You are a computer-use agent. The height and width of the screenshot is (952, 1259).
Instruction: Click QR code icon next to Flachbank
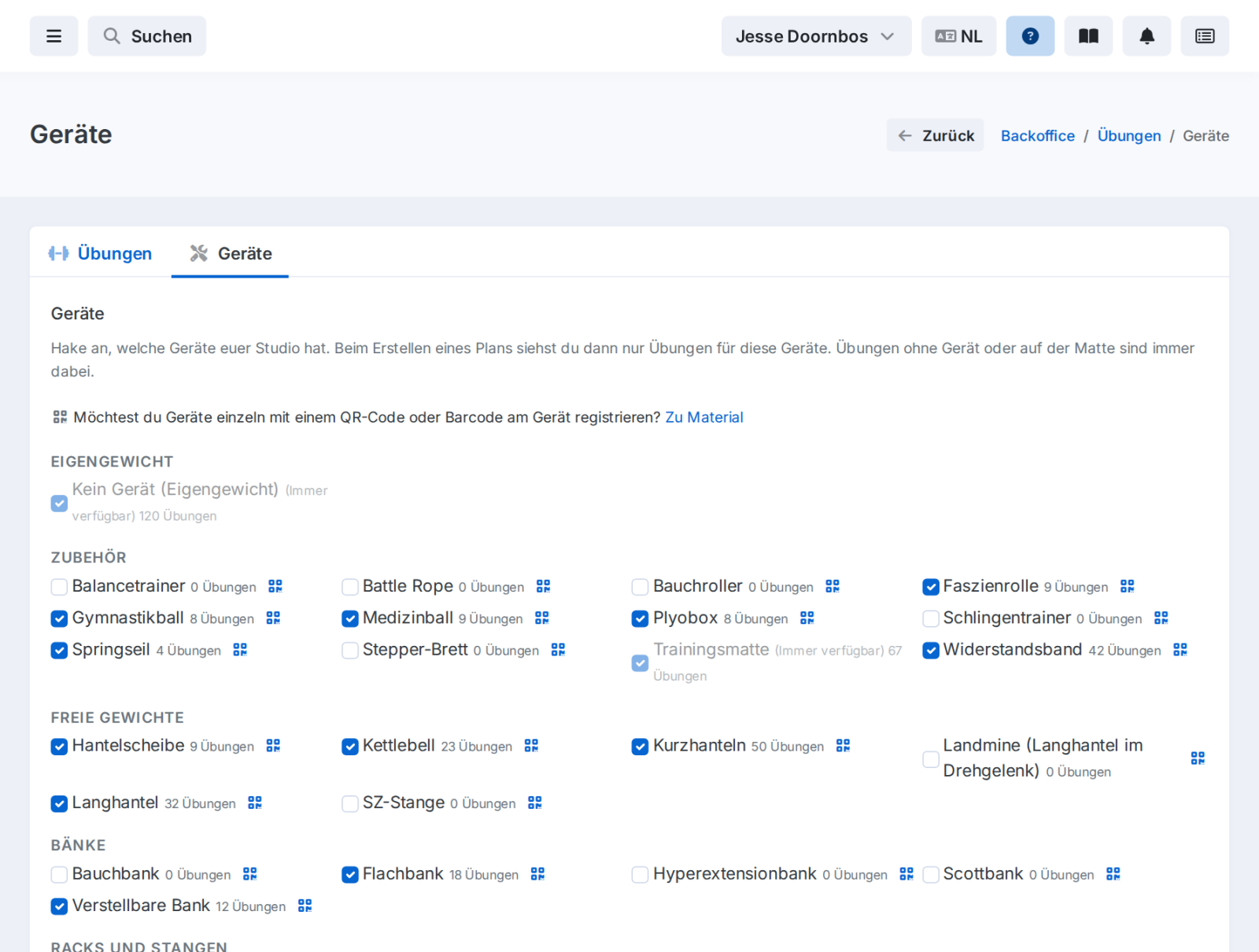[x=537, y=874]
